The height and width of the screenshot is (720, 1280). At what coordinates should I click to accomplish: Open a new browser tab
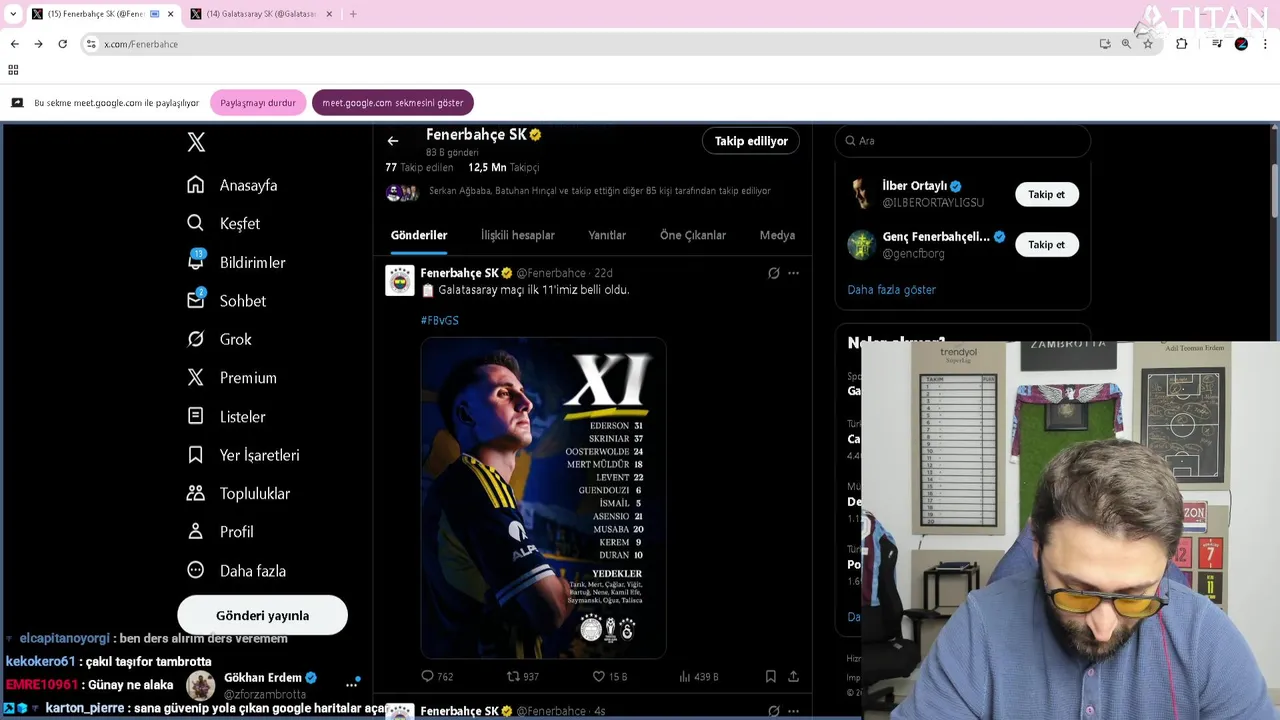click(353, 14)
